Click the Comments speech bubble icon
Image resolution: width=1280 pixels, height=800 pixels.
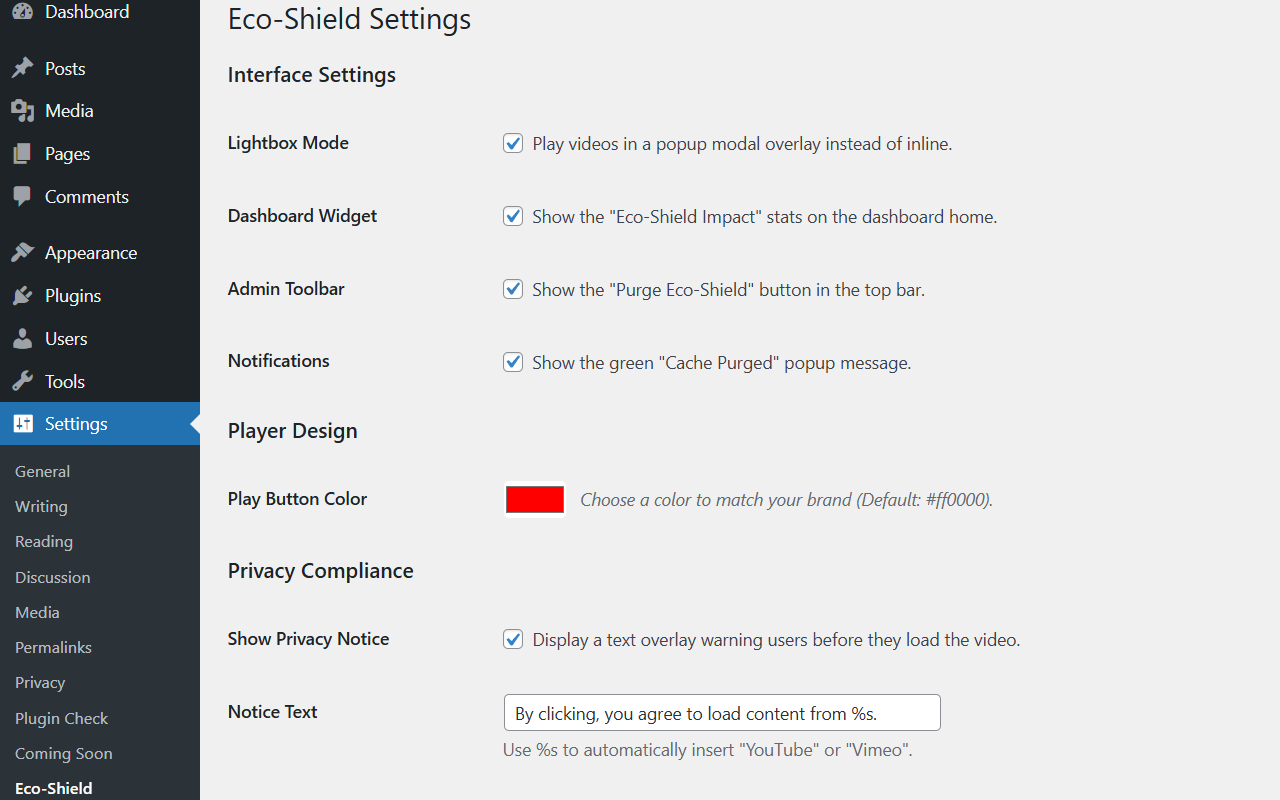click(22, 197)
